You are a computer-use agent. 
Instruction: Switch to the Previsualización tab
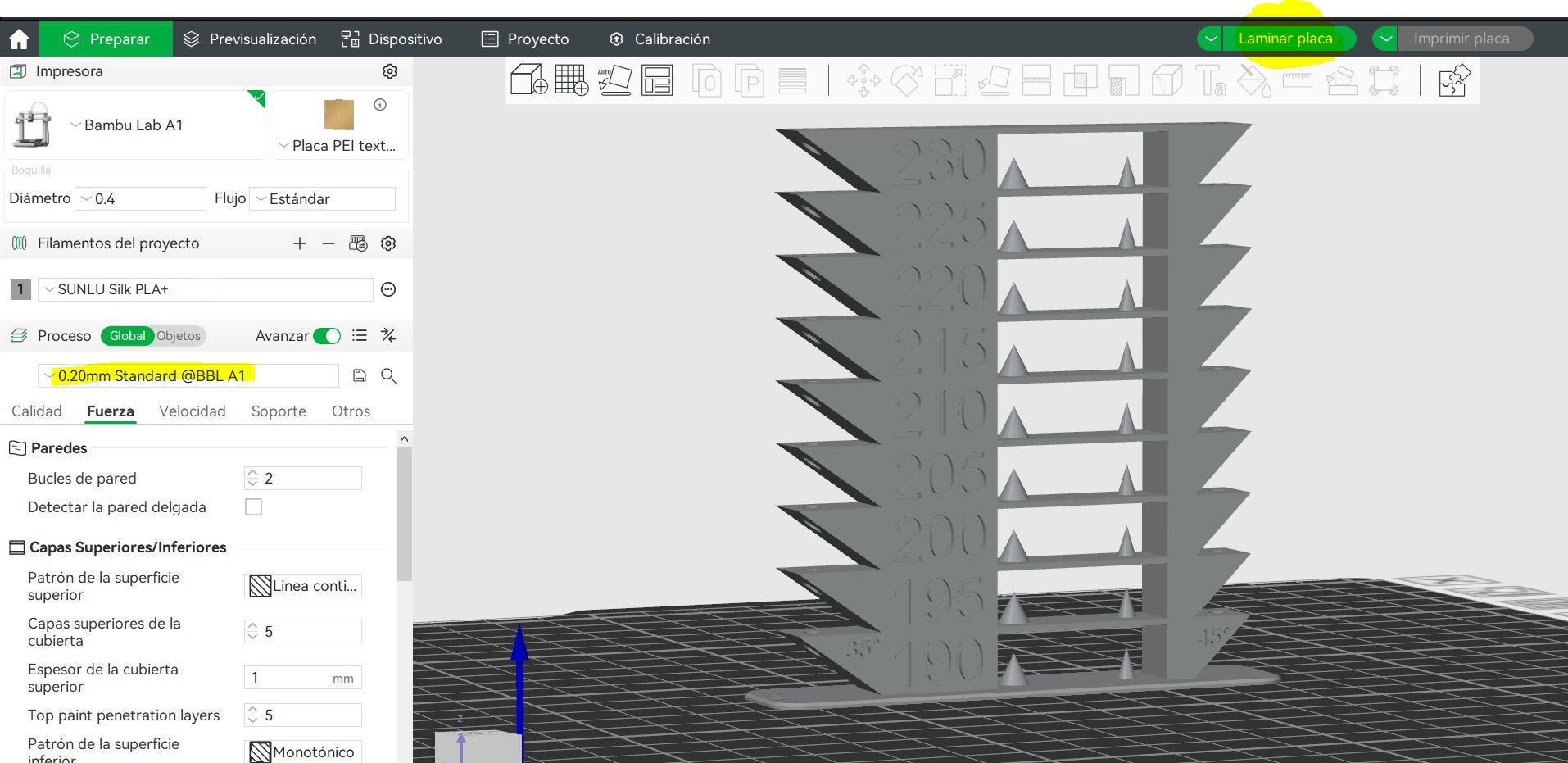coord(250,39)
